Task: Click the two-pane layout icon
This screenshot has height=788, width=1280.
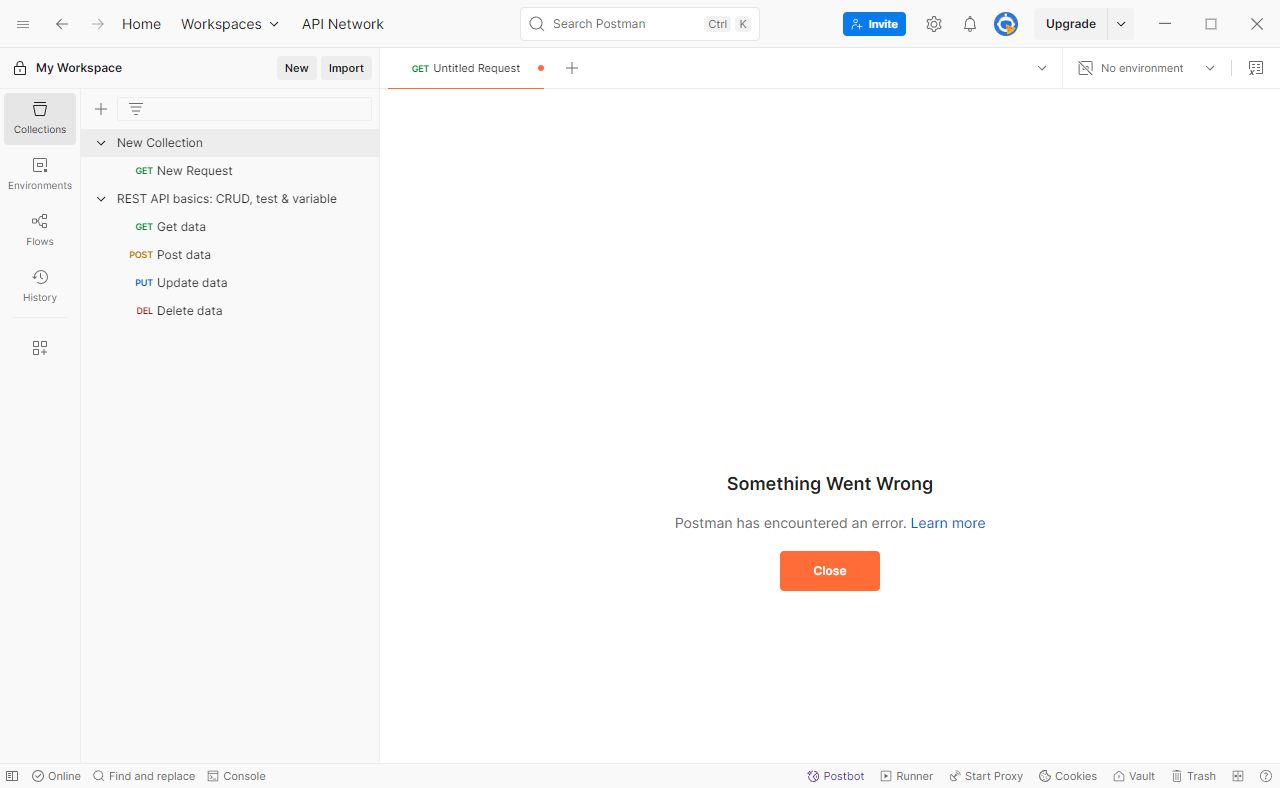Action: (1238, 776)
